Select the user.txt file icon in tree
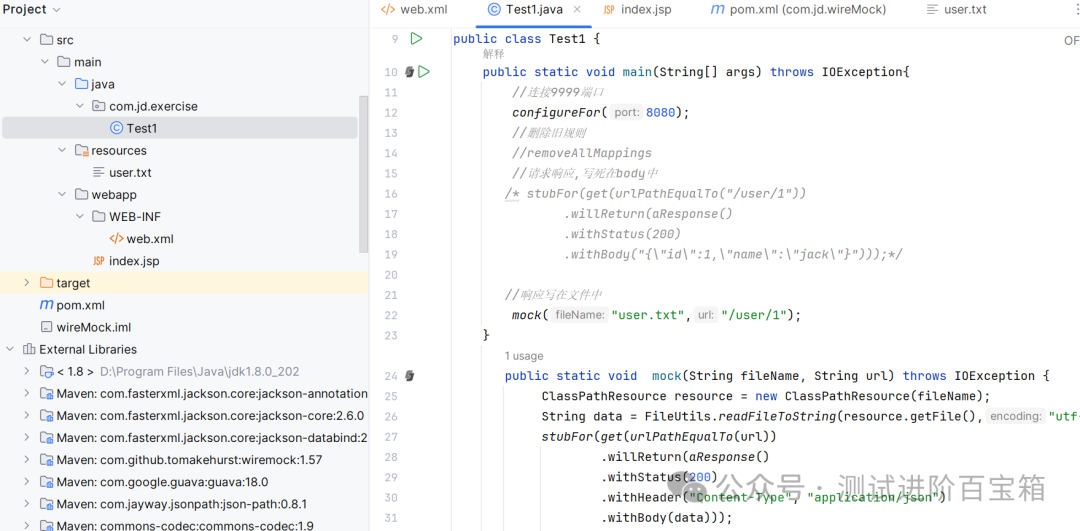 pyautogui.click(x=99, y=172)
